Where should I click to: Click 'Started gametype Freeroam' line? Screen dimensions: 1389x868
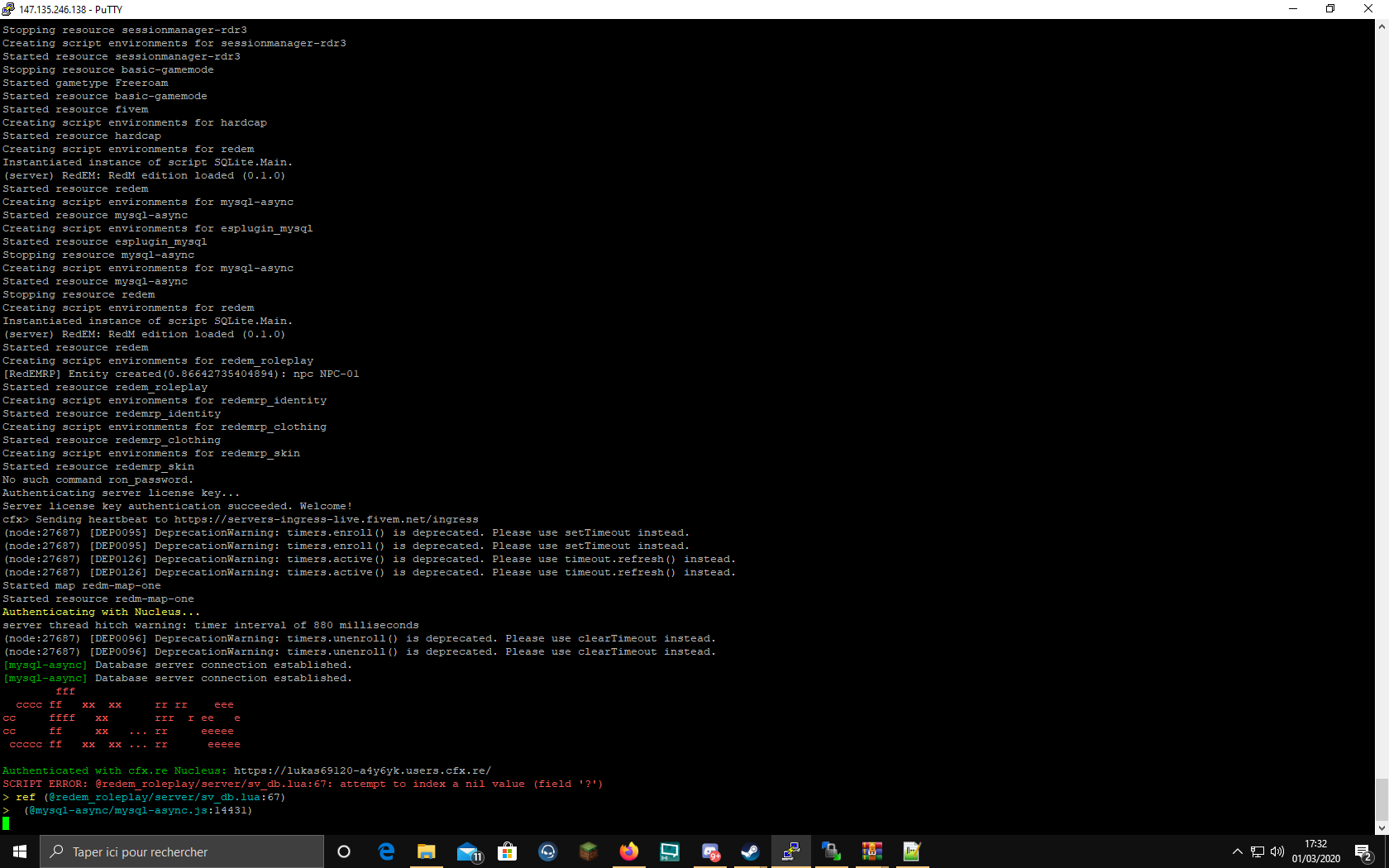pyautogui.click(x=85, y=83)
